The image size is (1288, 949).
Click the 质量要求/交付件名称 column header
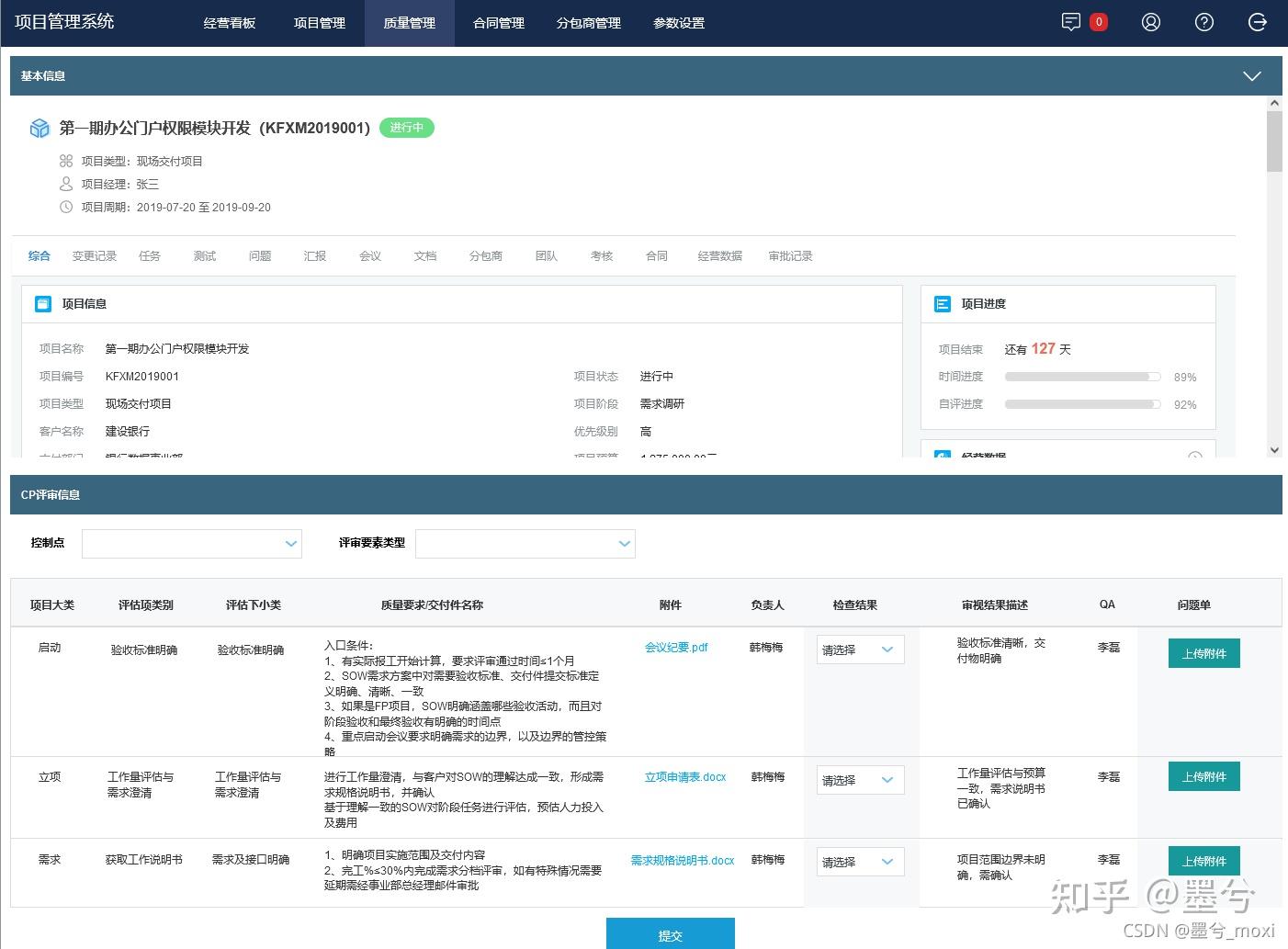pos(432,605)
